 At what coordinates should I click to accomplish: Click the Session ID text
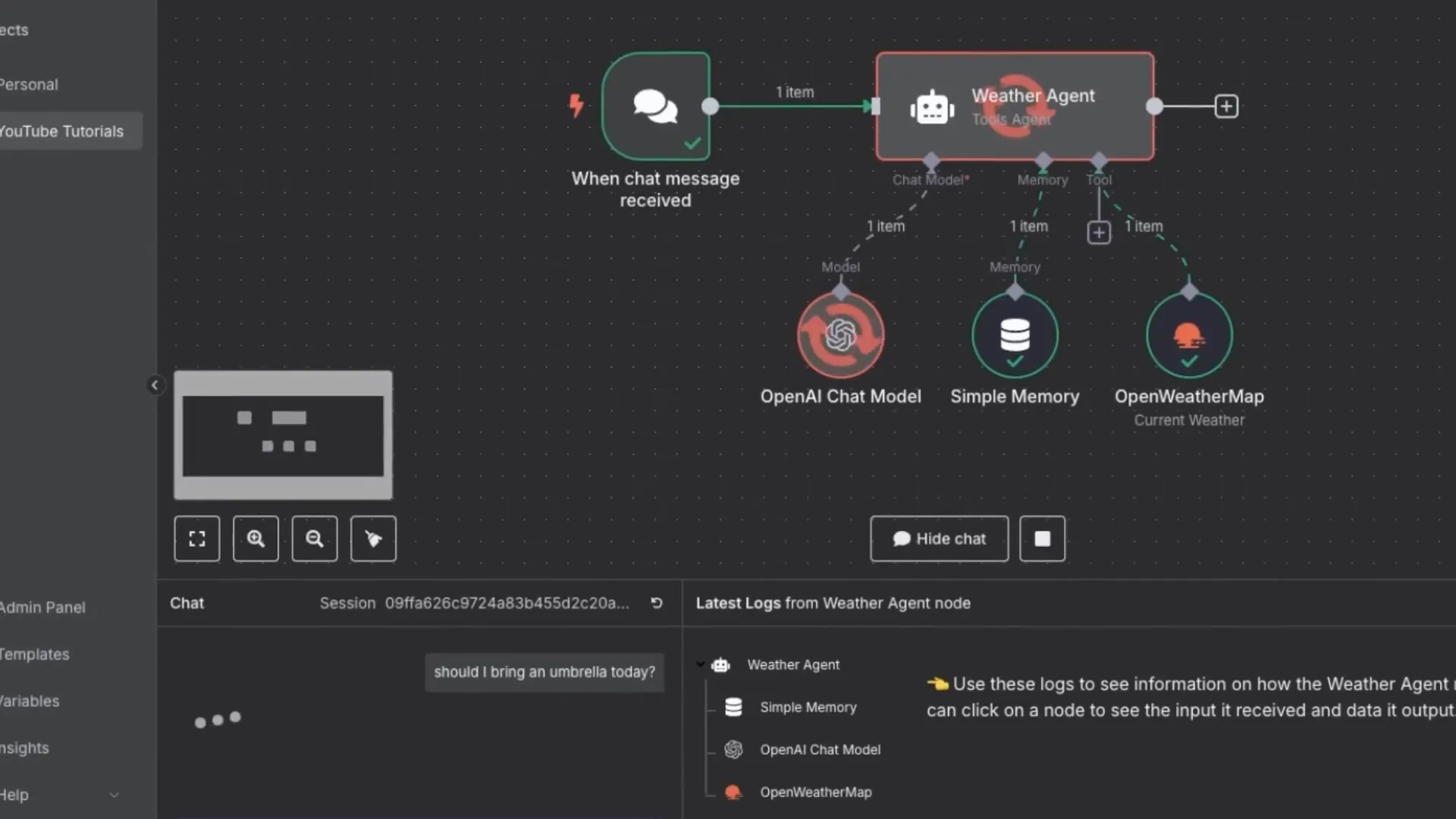pos(507,603)
